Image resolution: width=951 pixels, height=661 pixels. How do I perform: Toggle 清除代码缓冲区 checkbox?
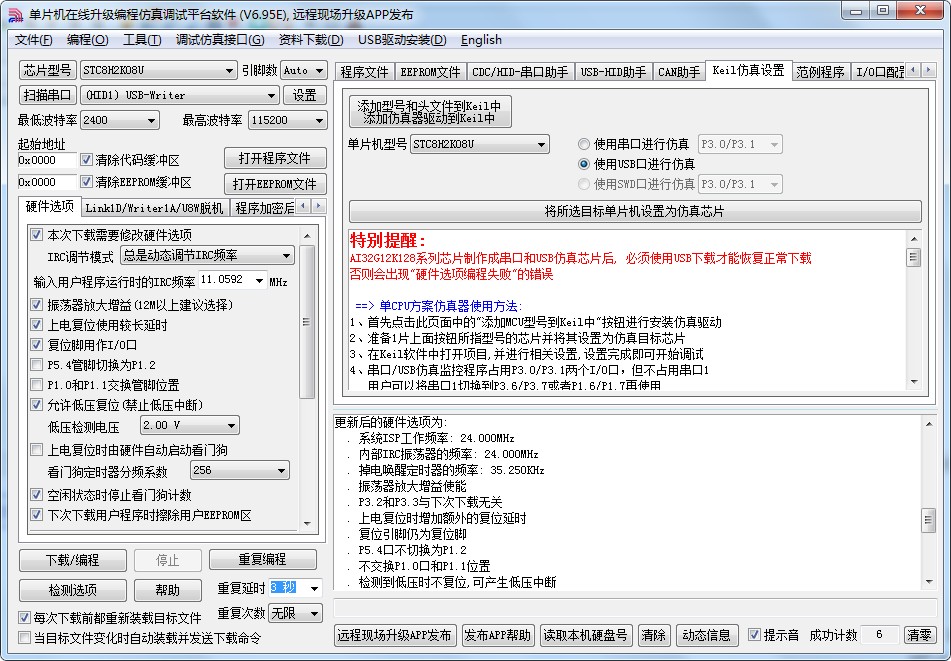(86, 160)
